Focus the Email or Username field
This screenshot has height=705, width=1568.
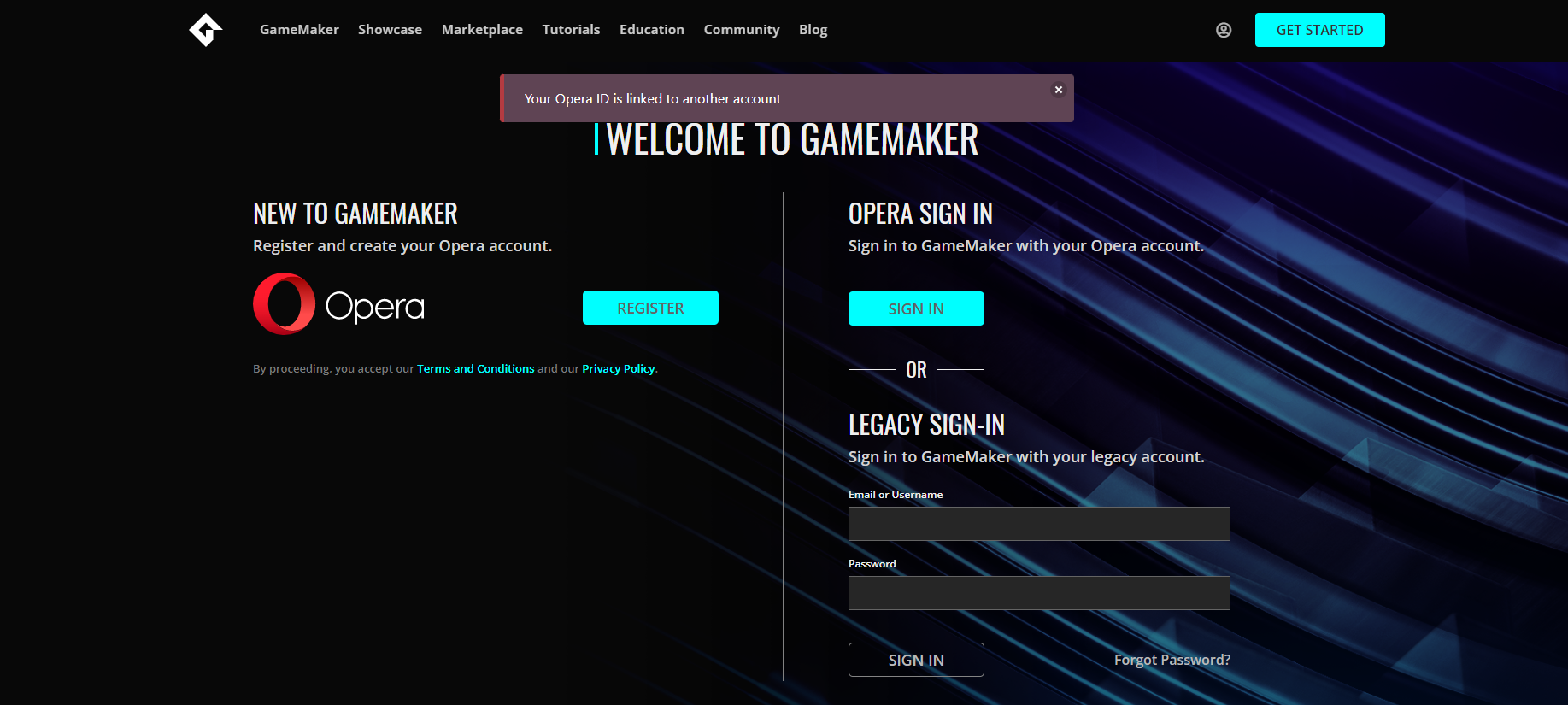click(x=1038, y=524)
